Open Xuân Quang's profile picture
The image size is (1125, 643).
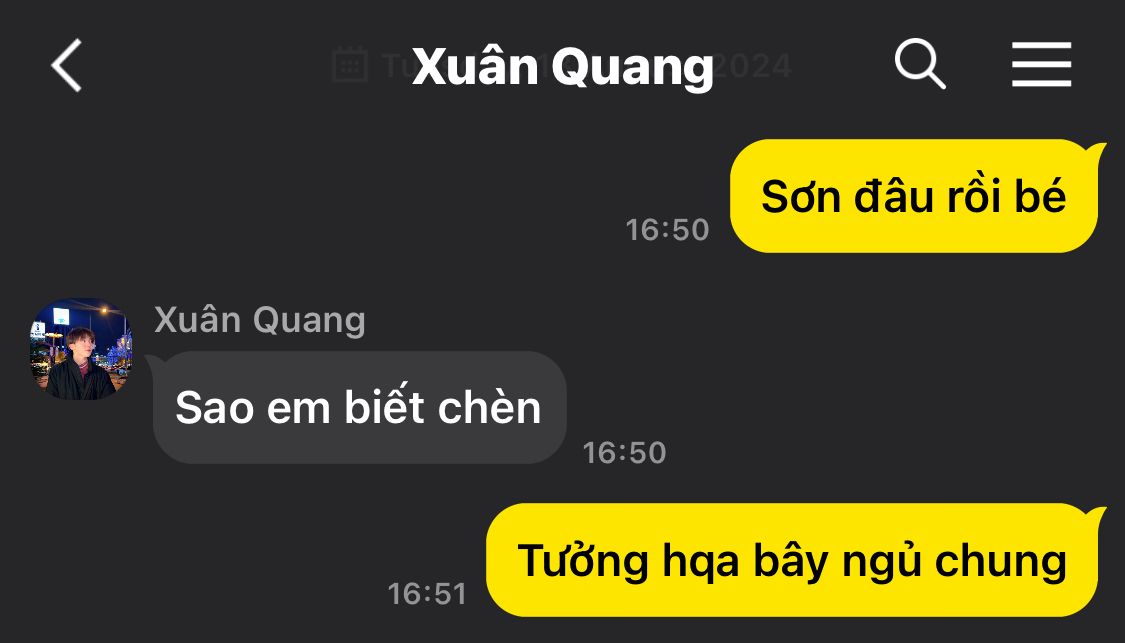[80, 349]
